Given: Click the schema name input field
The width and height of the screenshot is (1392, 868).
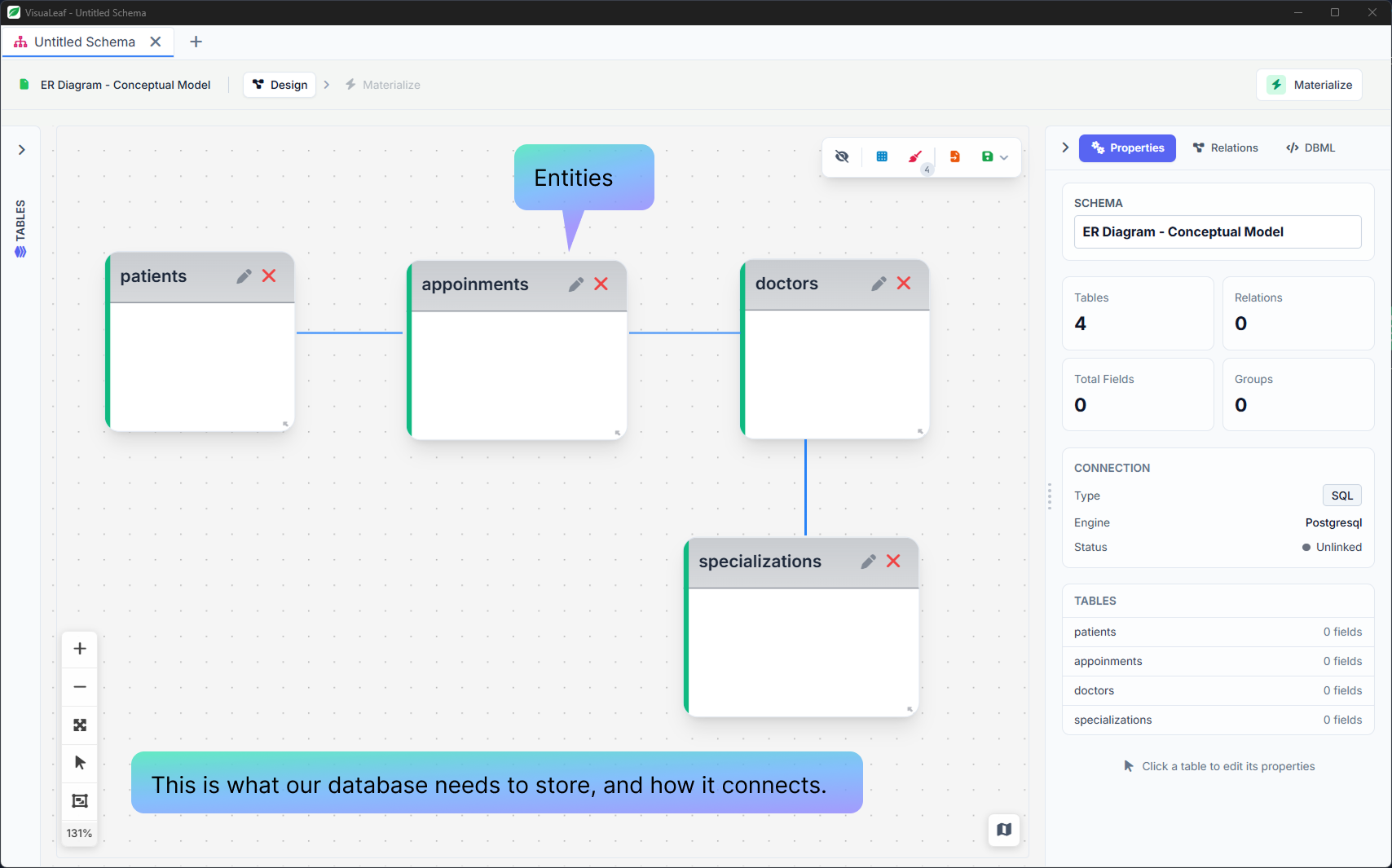Looking at the screenshot, I should (x=1218, y=231).
